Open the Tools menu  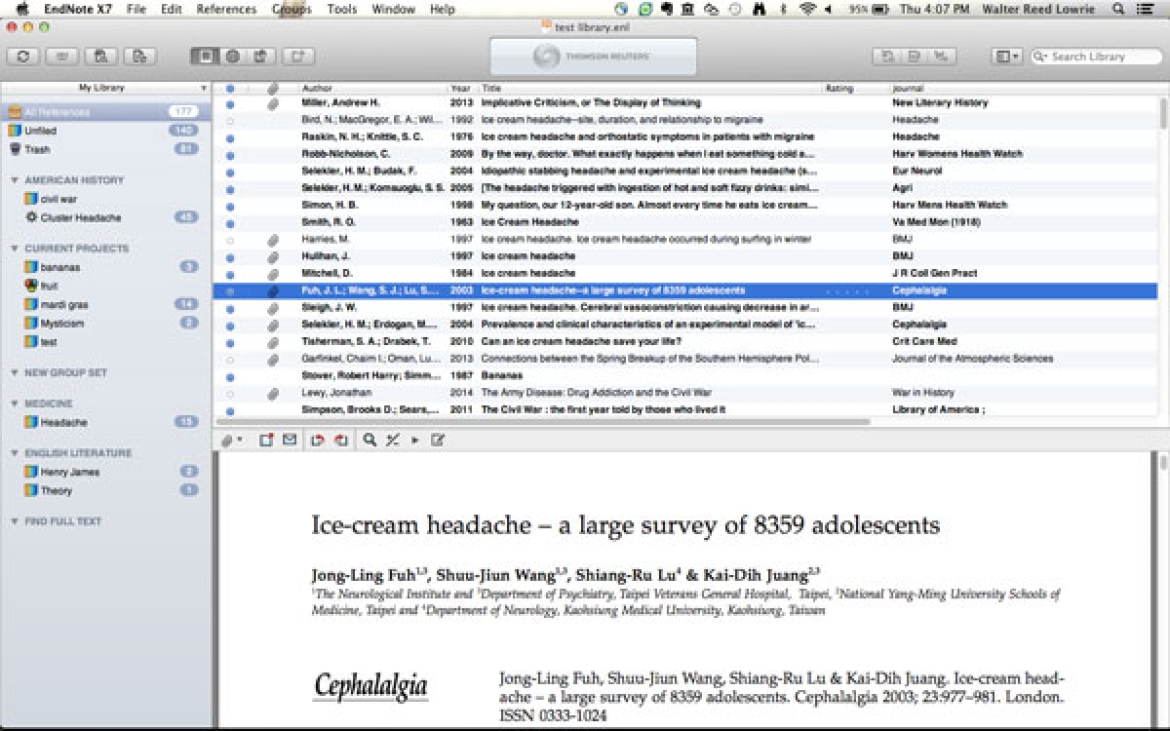click(341, 9)
